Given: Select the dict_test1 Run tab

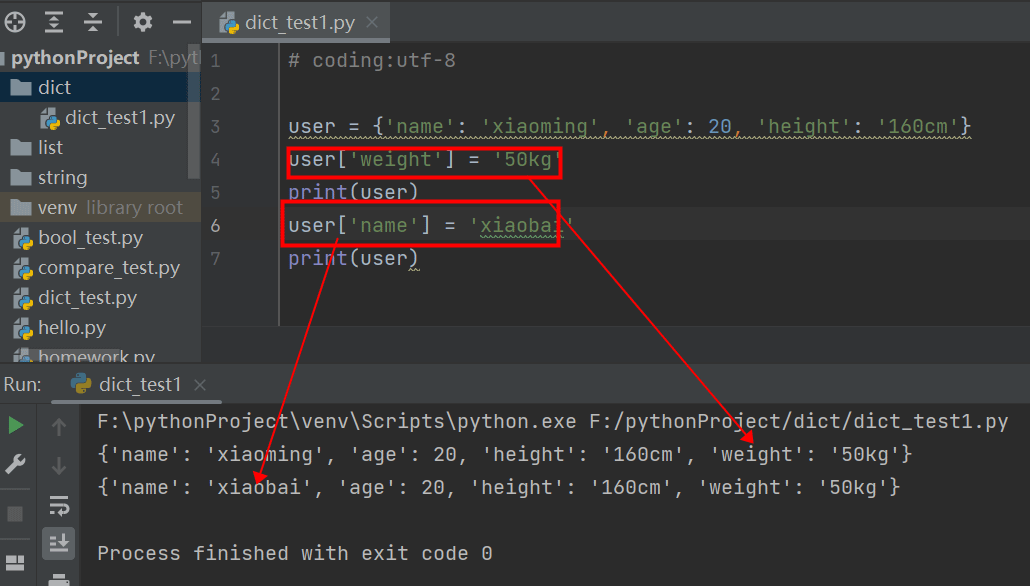Looking at the screenshot, I should [138, 384].
